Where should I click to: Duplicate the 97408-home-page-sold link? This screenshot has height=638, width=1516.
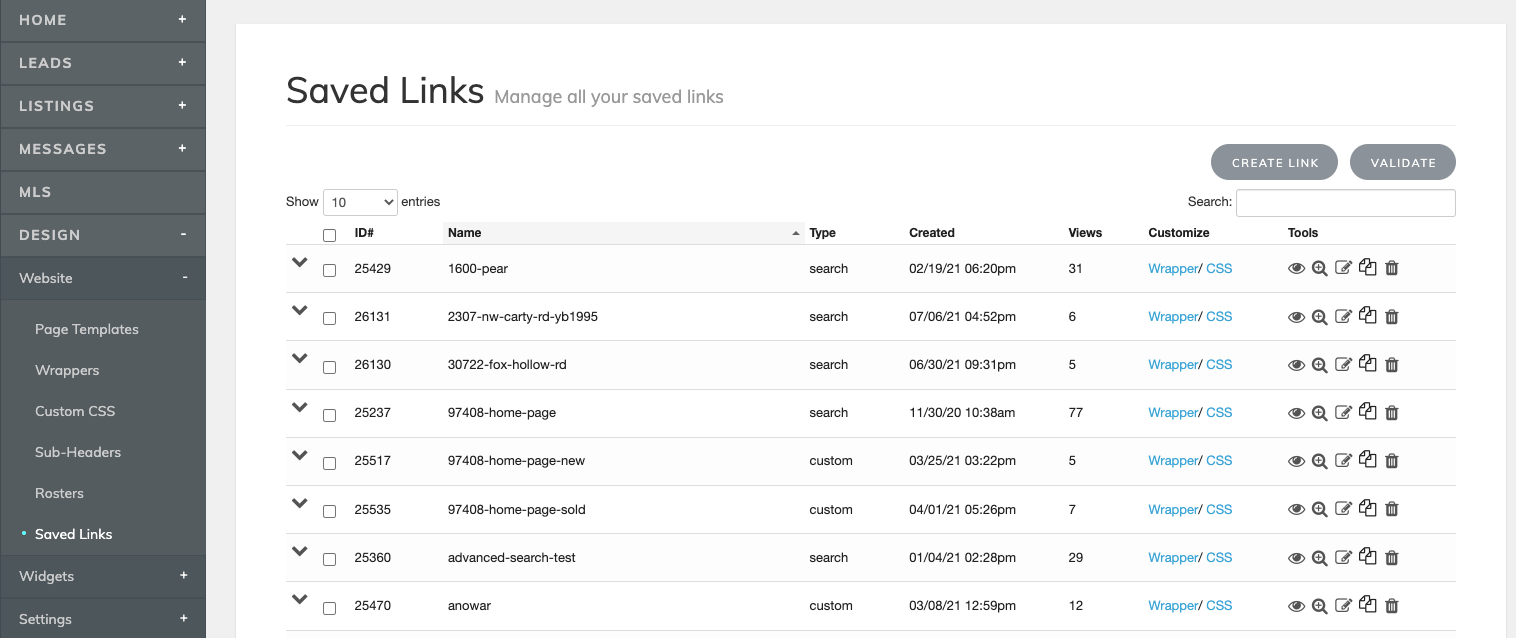pyautogui.click(x=1367, y=508)
